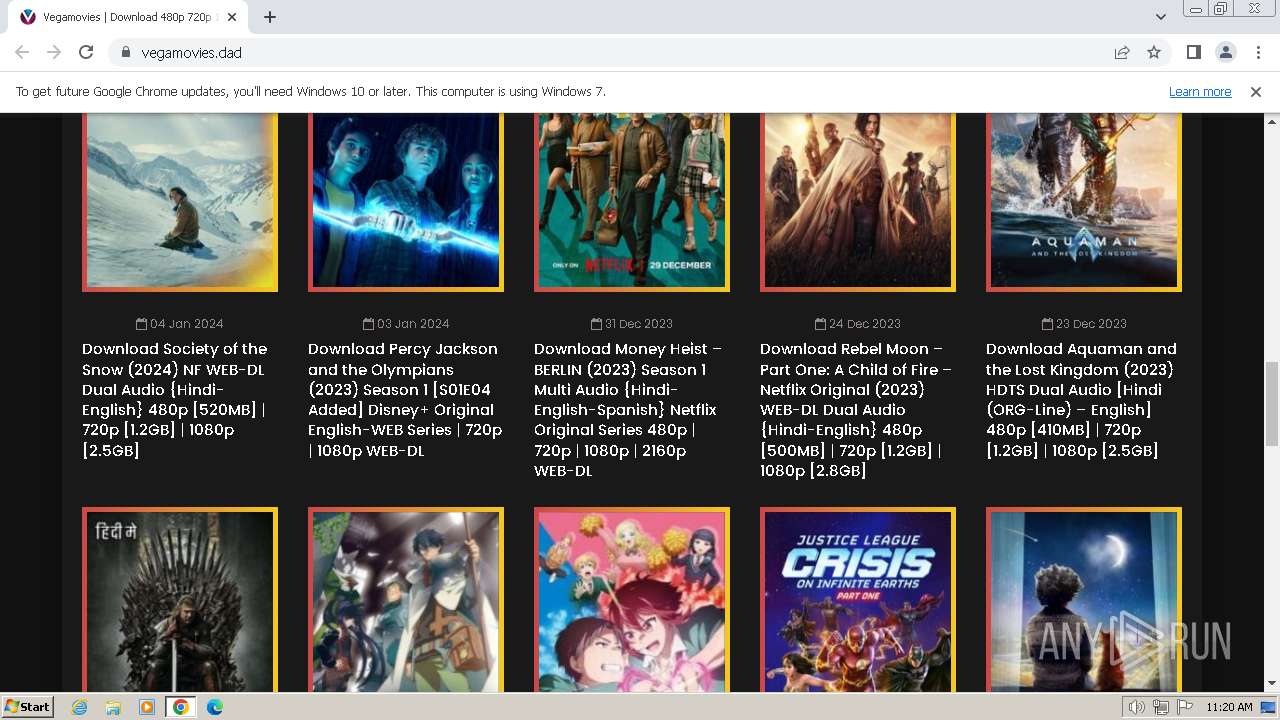This screenshot has width=1280, height=720.
Task: Open Download Society of the Snow link
Action: point(176,399)
